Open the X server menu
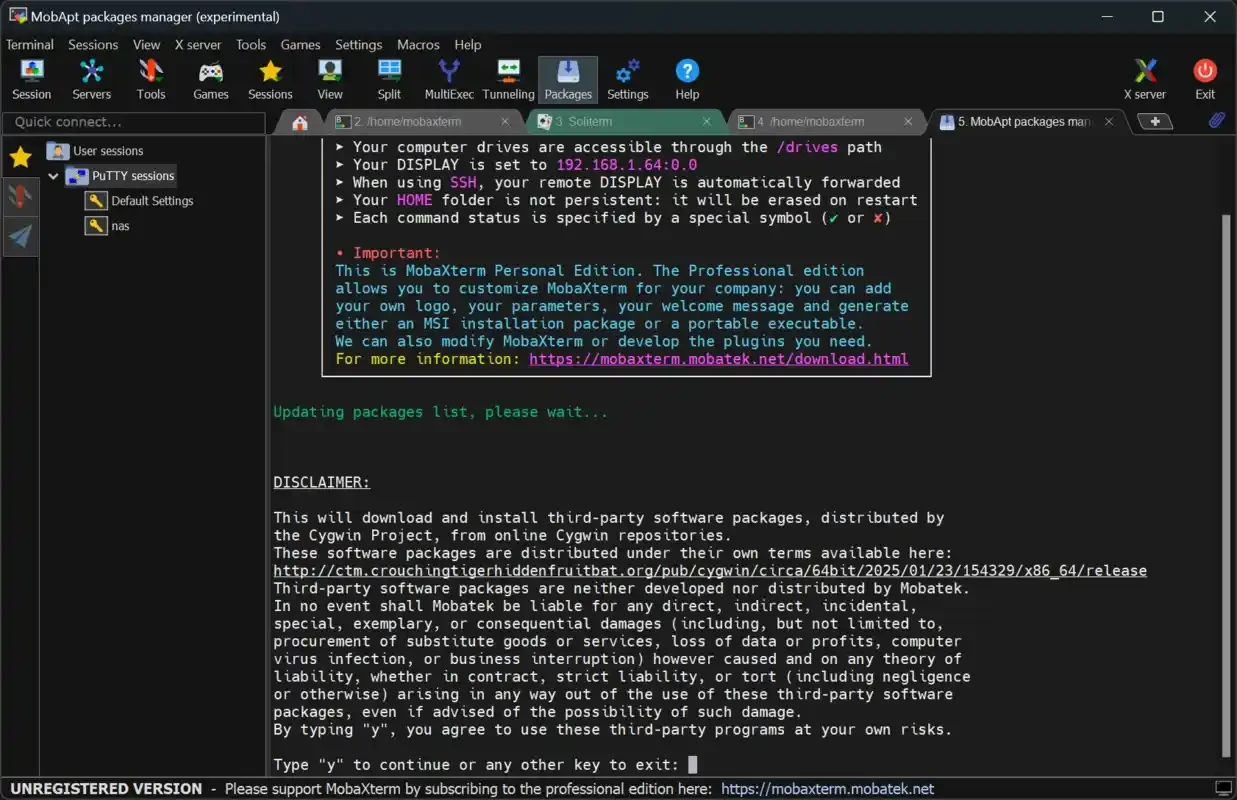Viewport: 1237px width, 800px height. click(x=198, y=44)
